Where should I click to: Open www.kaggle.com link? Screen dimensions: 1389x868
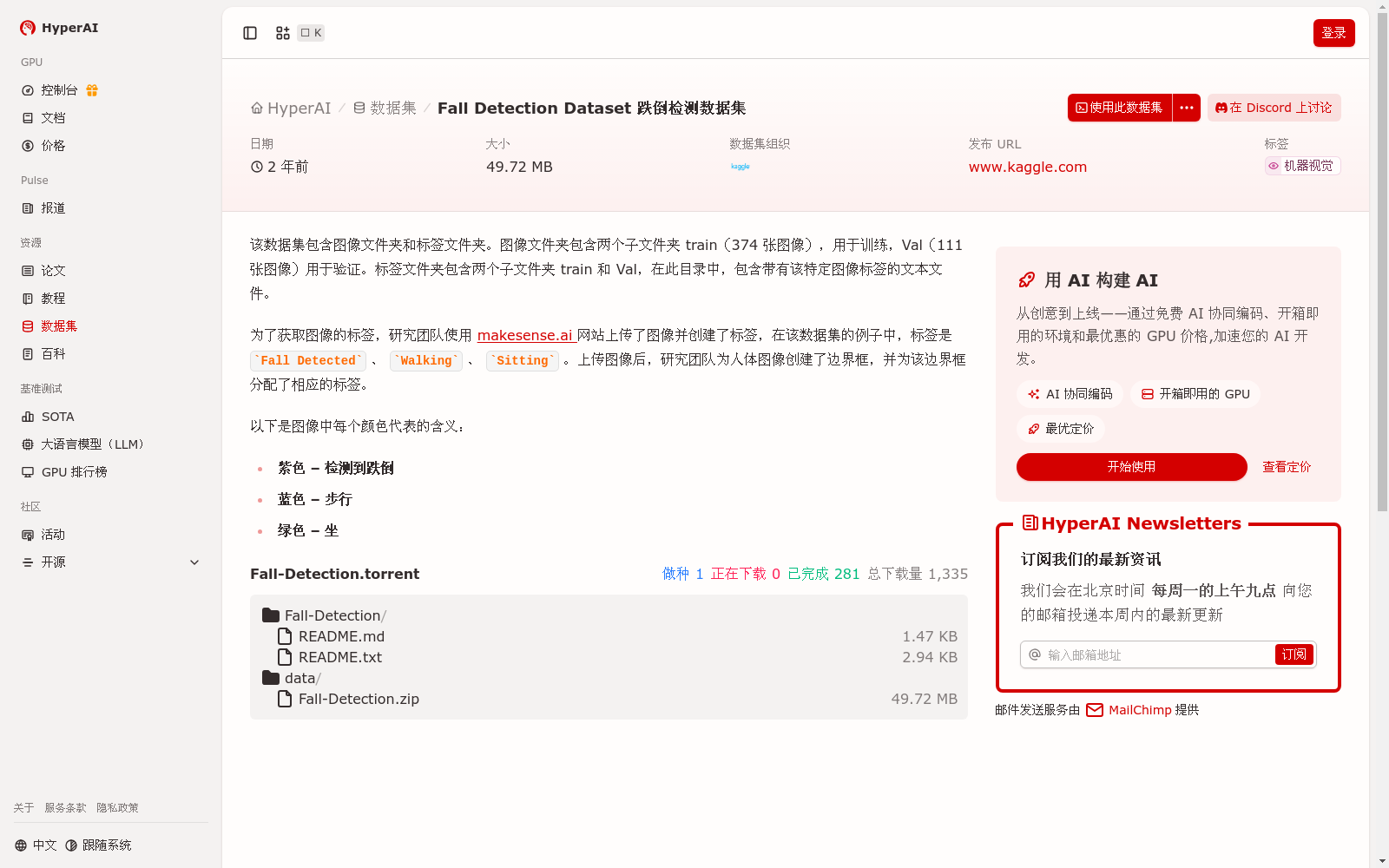pos(1028,167)
